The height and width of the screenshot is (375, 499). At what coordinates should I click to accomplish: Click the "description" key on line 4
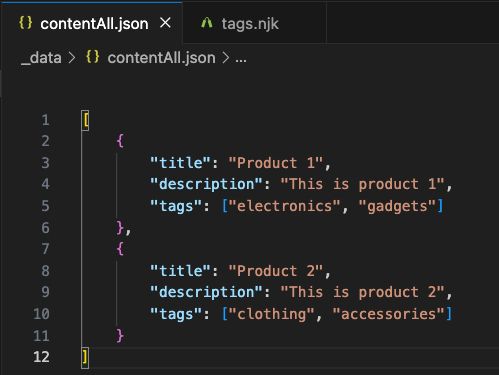point(206,184)
